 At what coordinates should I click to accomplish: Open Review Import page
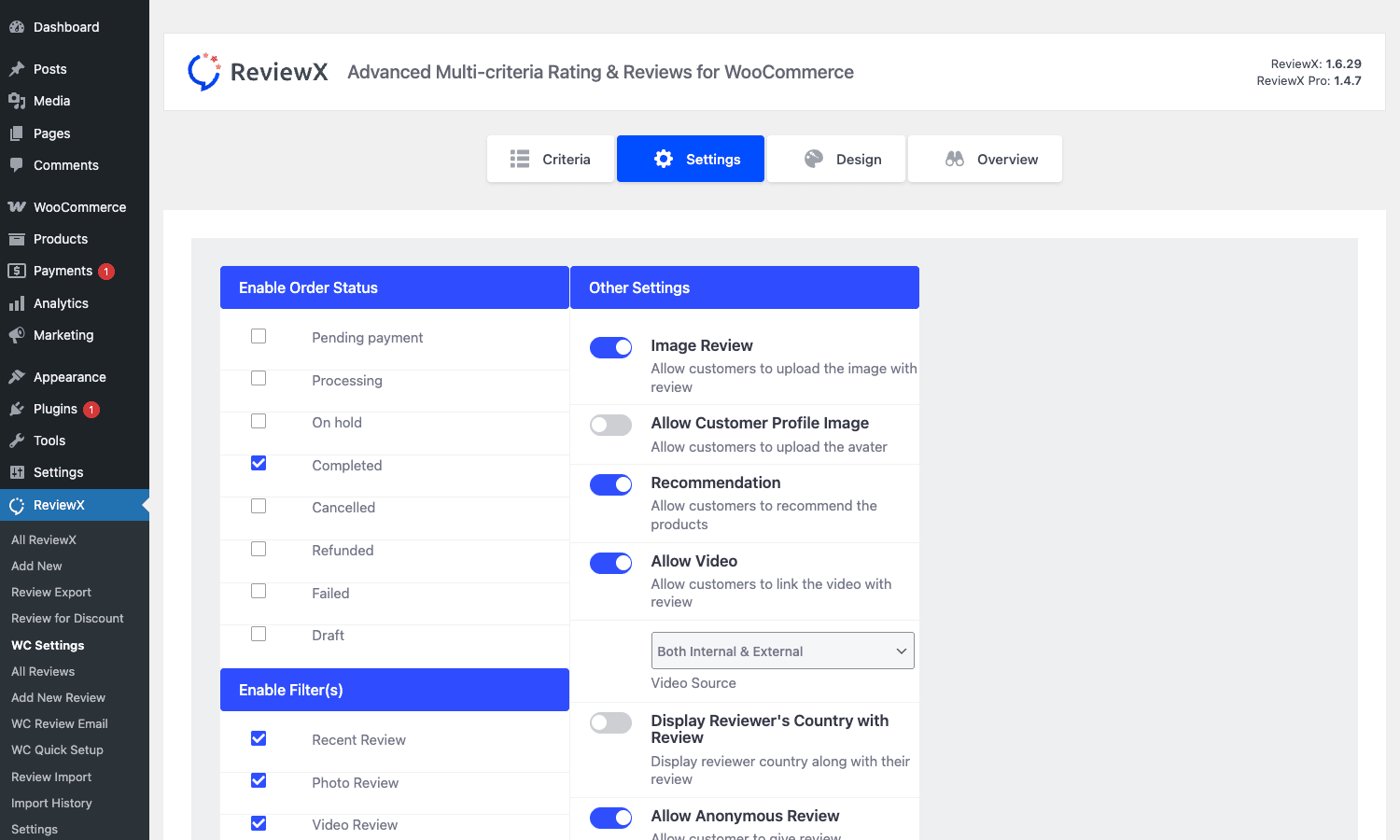coord(51,777)
